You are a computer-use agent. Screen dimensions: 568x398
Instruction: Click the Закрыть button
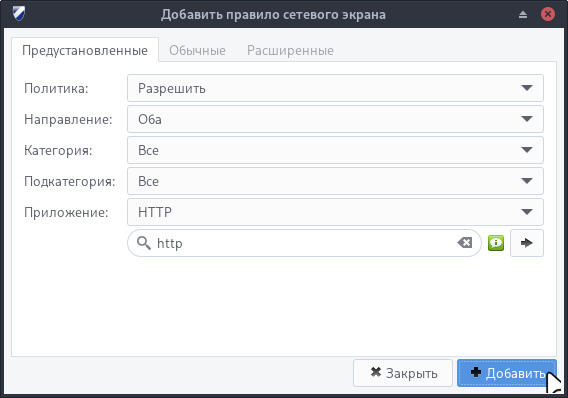pos(403,373)
